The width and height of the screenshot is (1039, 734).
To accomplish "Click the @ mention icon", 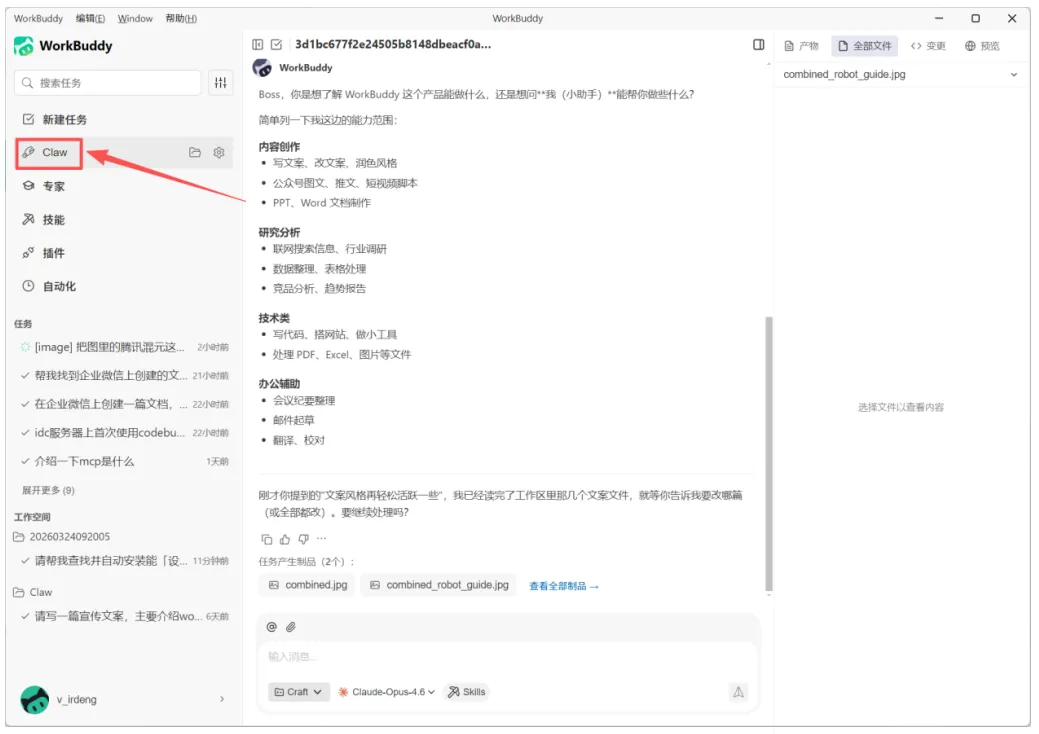I will (271, 627).
